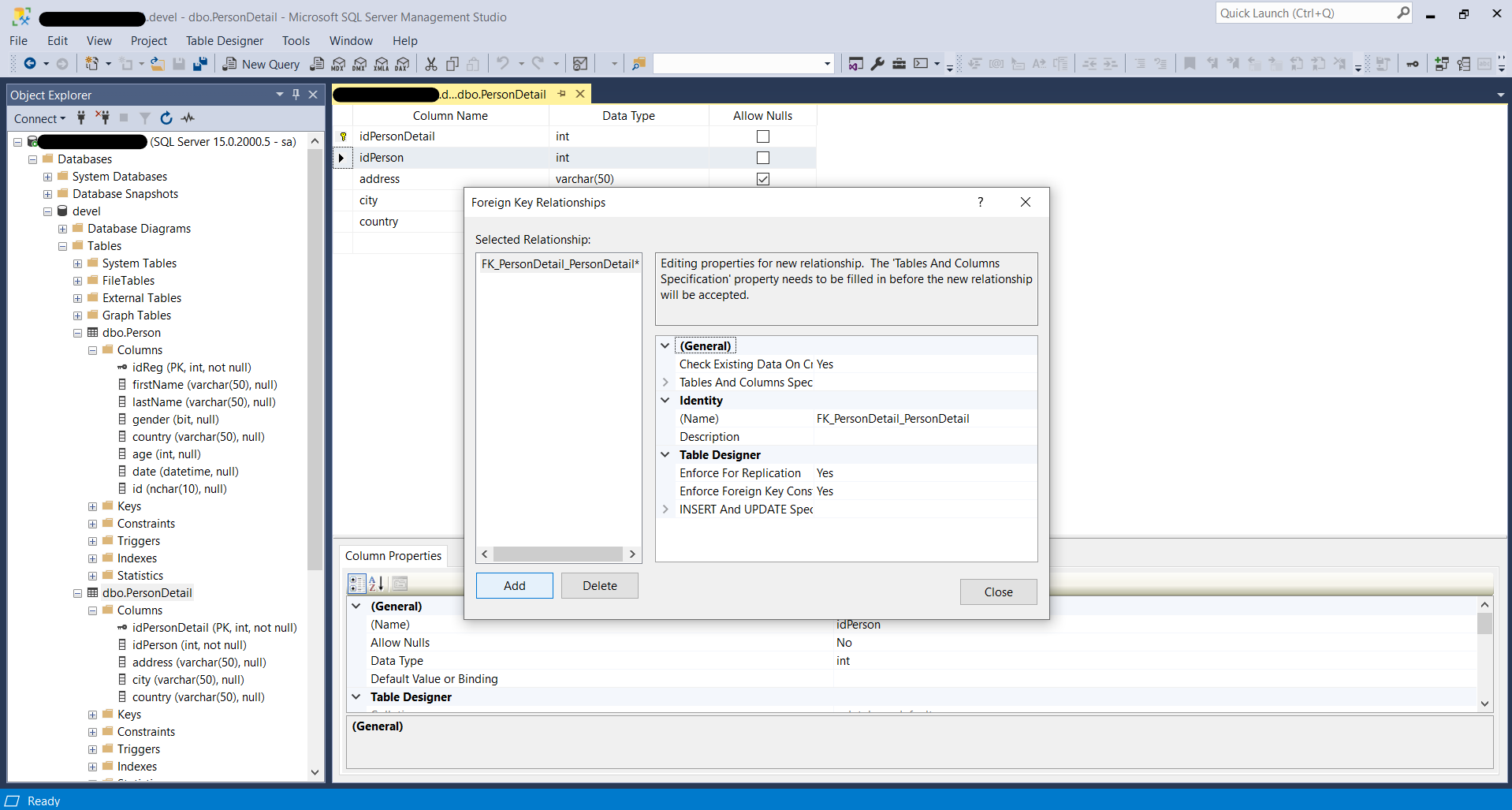Image resolution: width=1512 pixels, height=810 pixels.
Task: Click the Disconnect plug icon in Object Explorer
Action: [x=102, y=118]
